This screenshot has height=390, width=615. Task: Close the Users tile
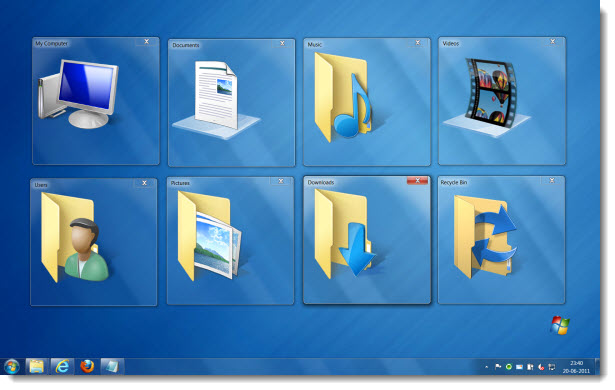coord(144,183)
